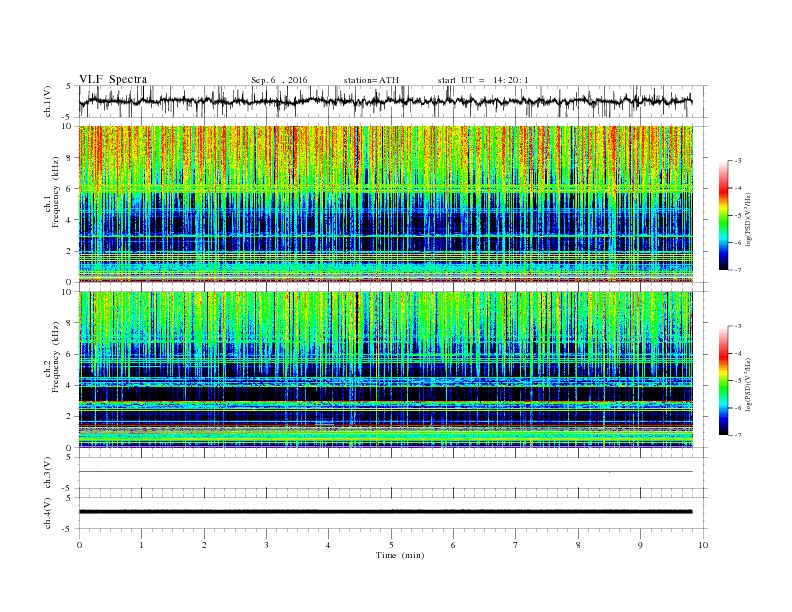792x612 pixels.
Task: Click inside the ch.1 spectrogram panel
Action: coord(385,204)
